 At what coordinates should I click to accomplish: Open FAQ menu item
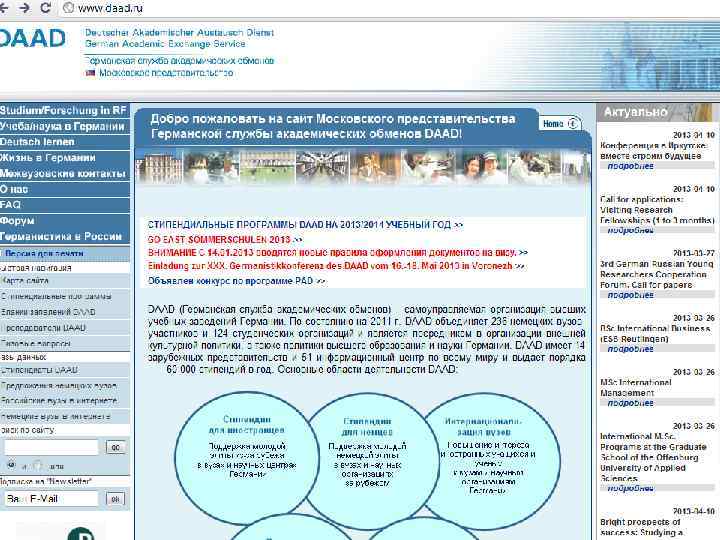(64, 205)
